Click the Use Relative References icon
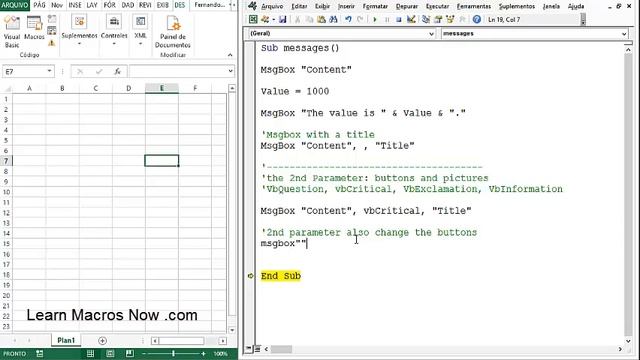Screen dimensions: 640x360 tap(52, 31)
